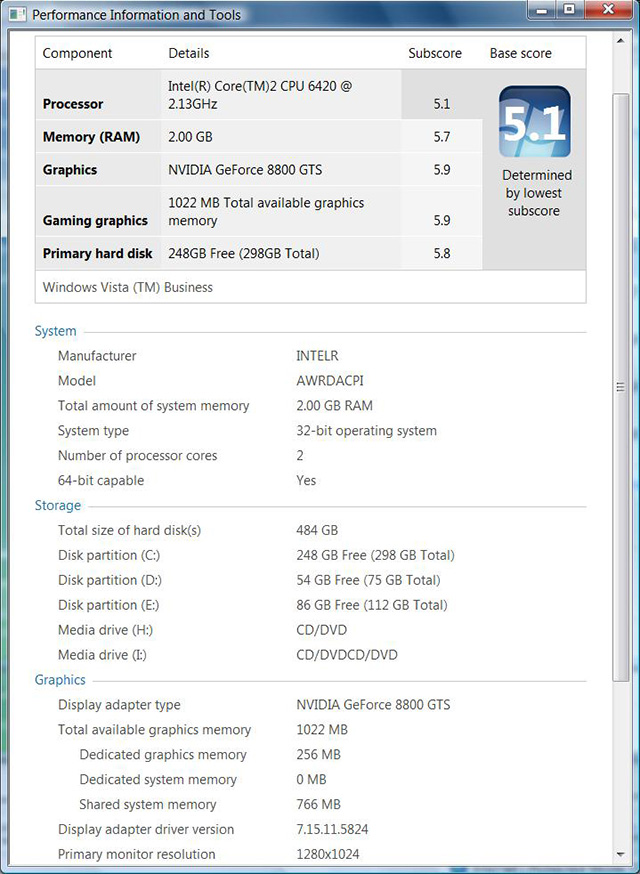Click the scrollbar up arrow
Image resolution: width=640 pixels, height=874 pixels.
[x=620, y=36]
